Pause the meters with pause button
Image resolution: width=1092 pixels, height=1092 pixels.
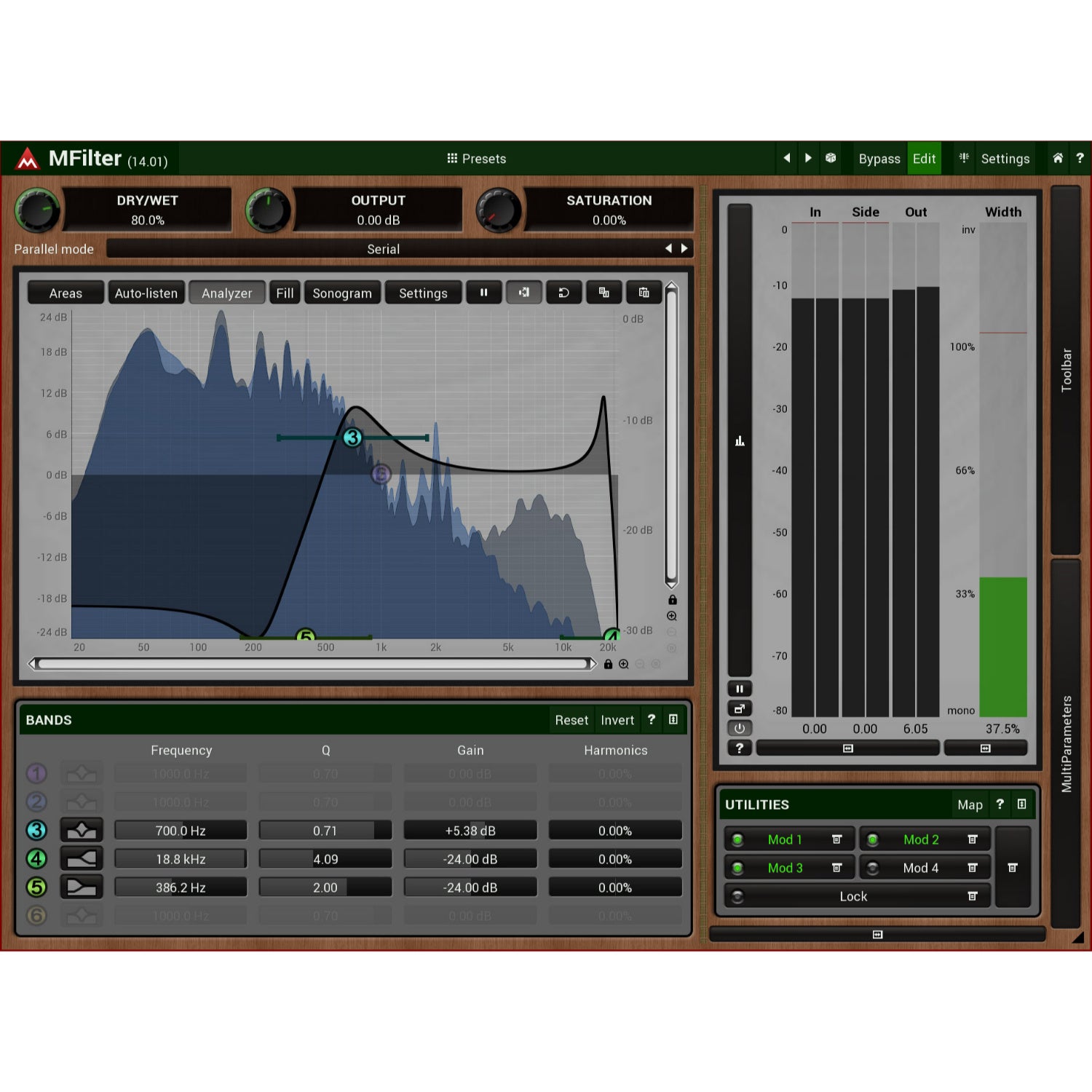pos(740,689)
